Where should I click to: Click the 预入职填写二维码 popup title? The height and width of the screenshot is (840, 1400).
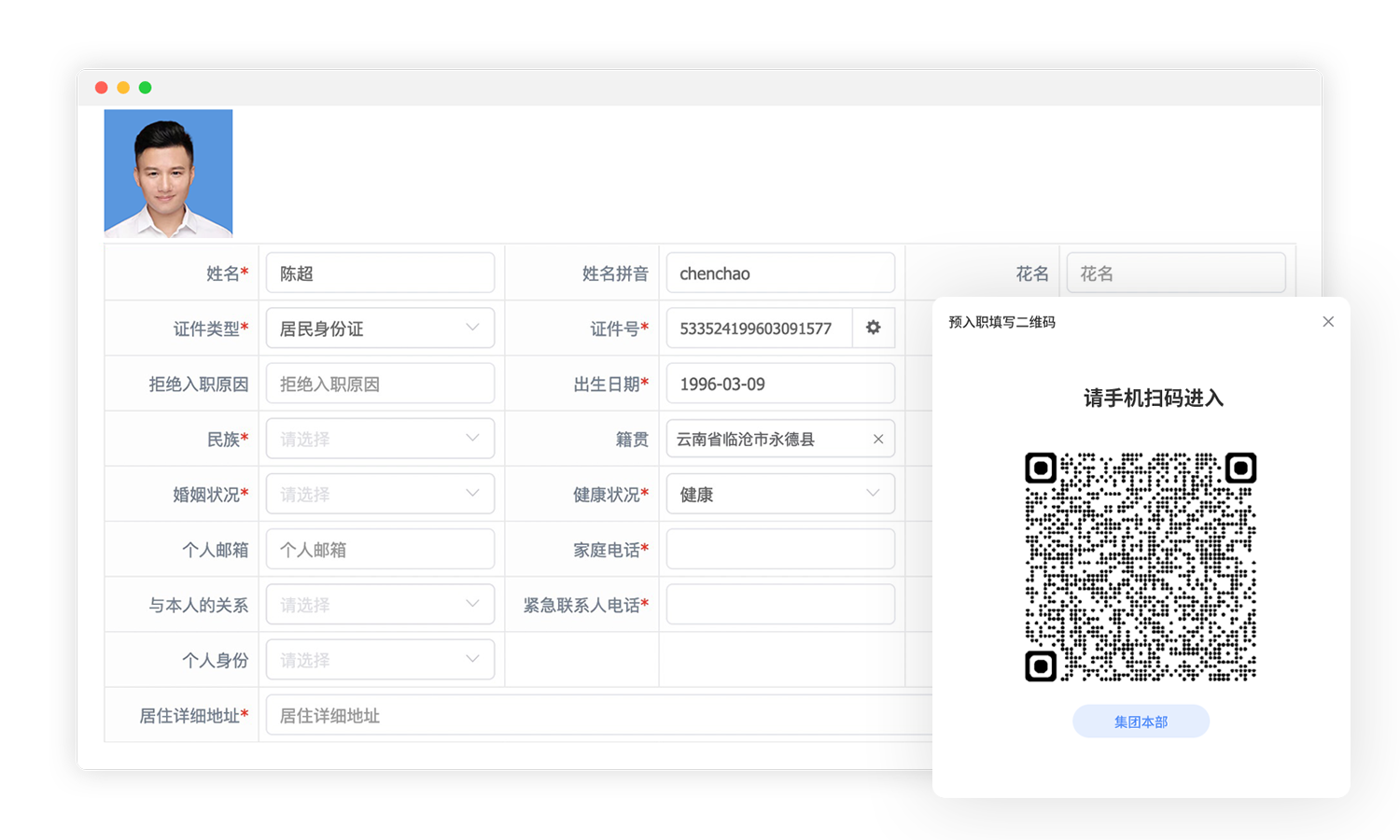(1001, 322)
